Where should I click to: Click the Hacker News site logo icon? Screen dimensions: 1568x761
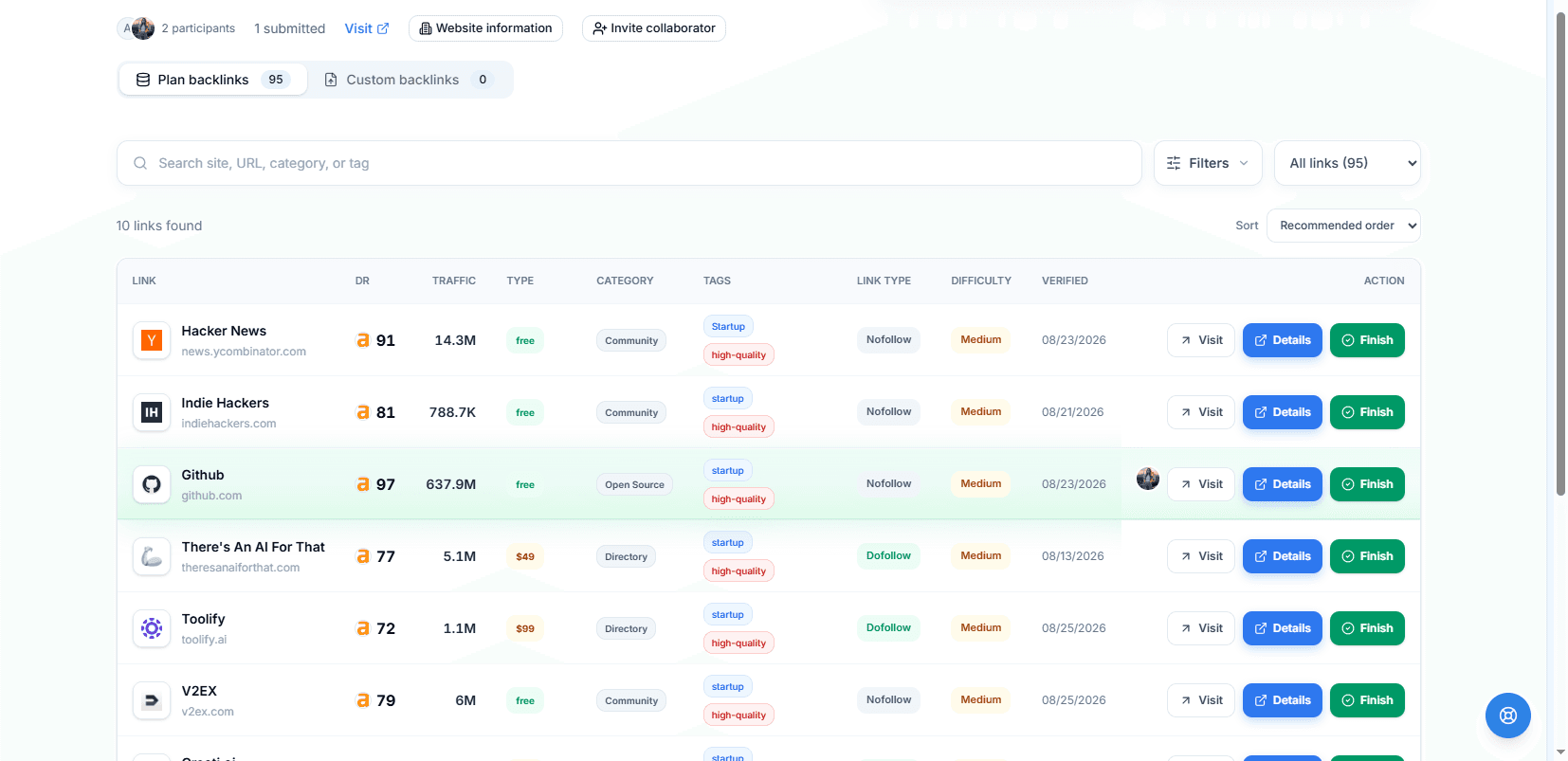tap(152, 340)
